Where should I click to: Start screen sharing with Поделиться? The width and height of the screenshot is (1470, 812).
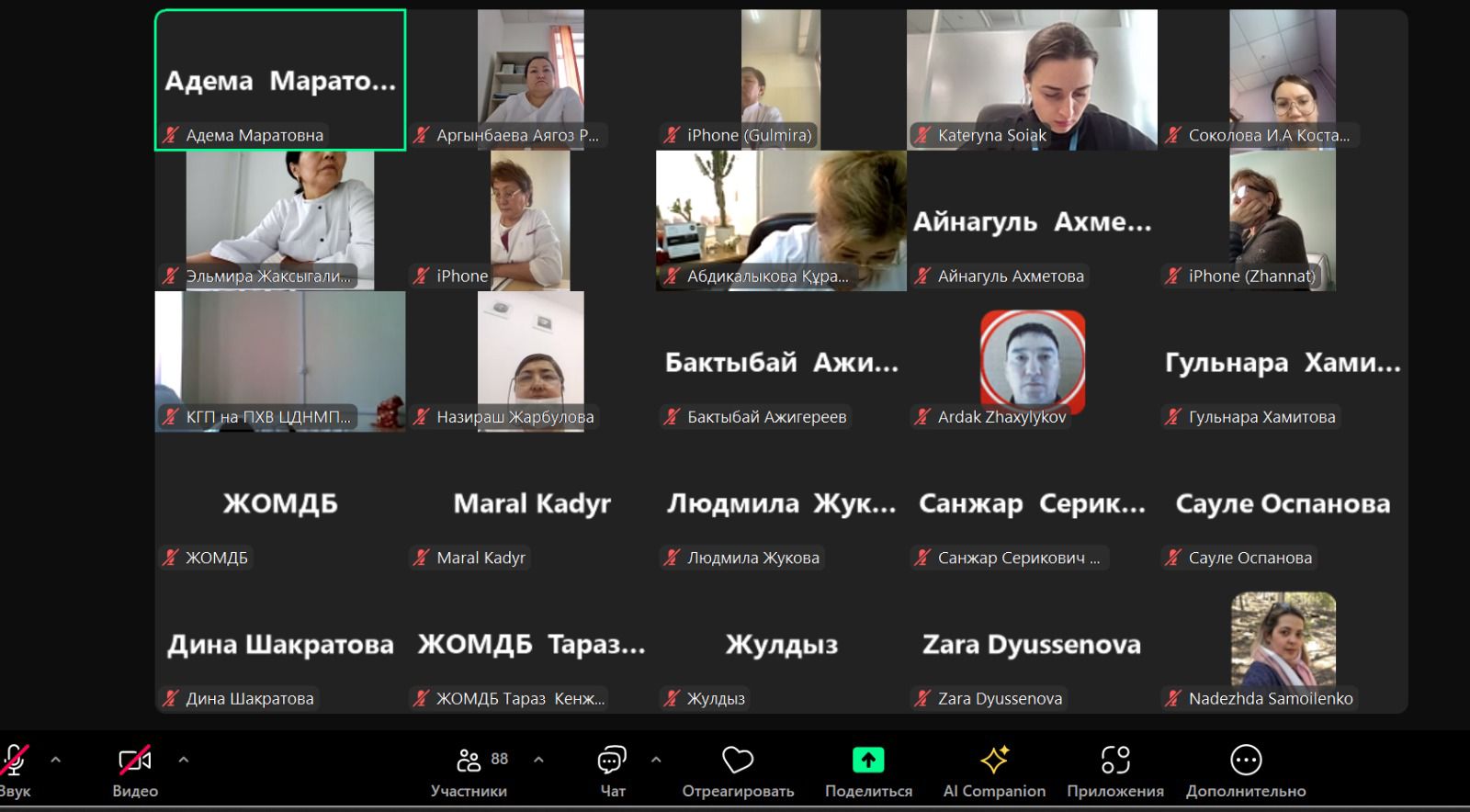867,761
